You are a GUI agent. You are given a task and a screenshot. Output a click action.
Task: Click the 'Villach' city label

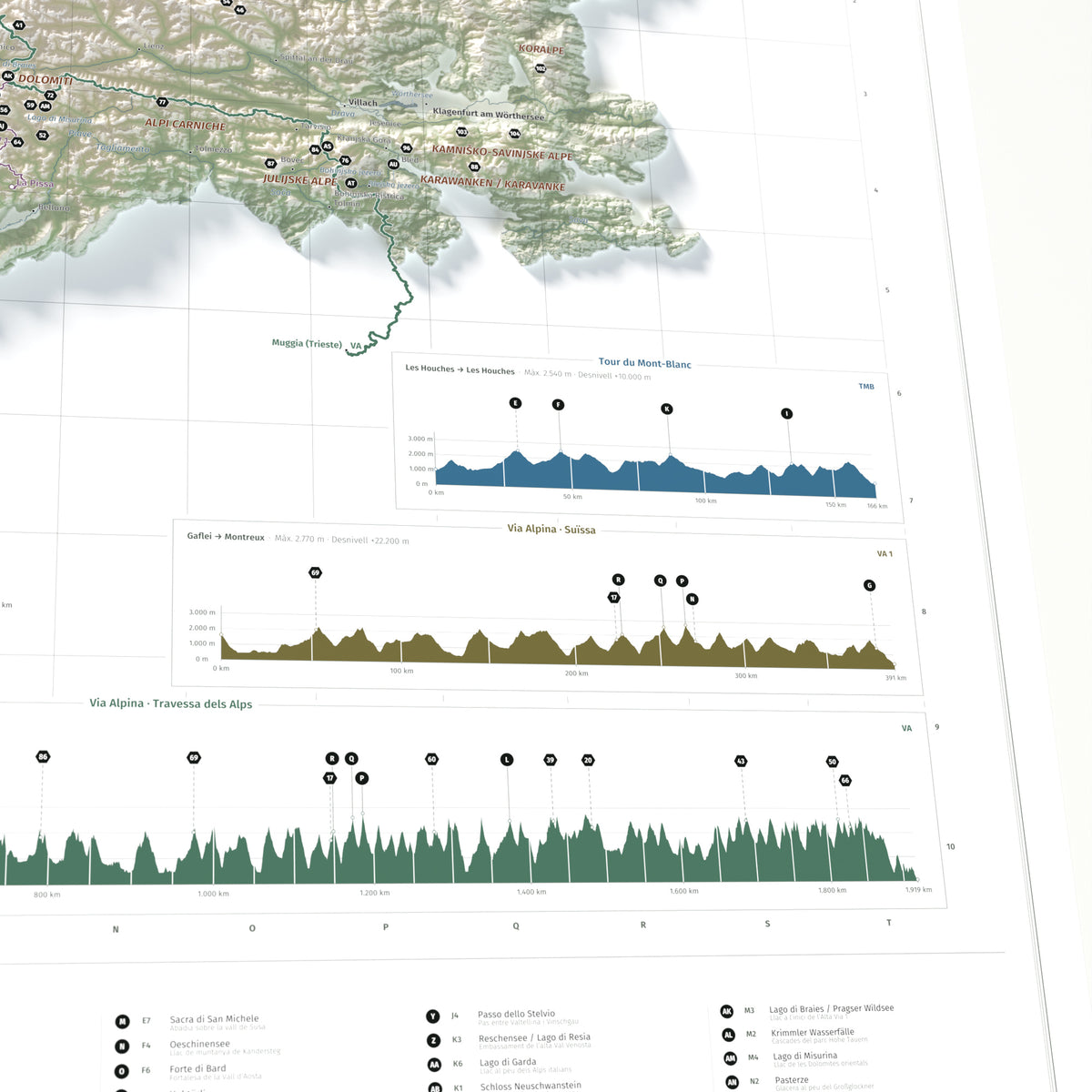tap(363, 103)
